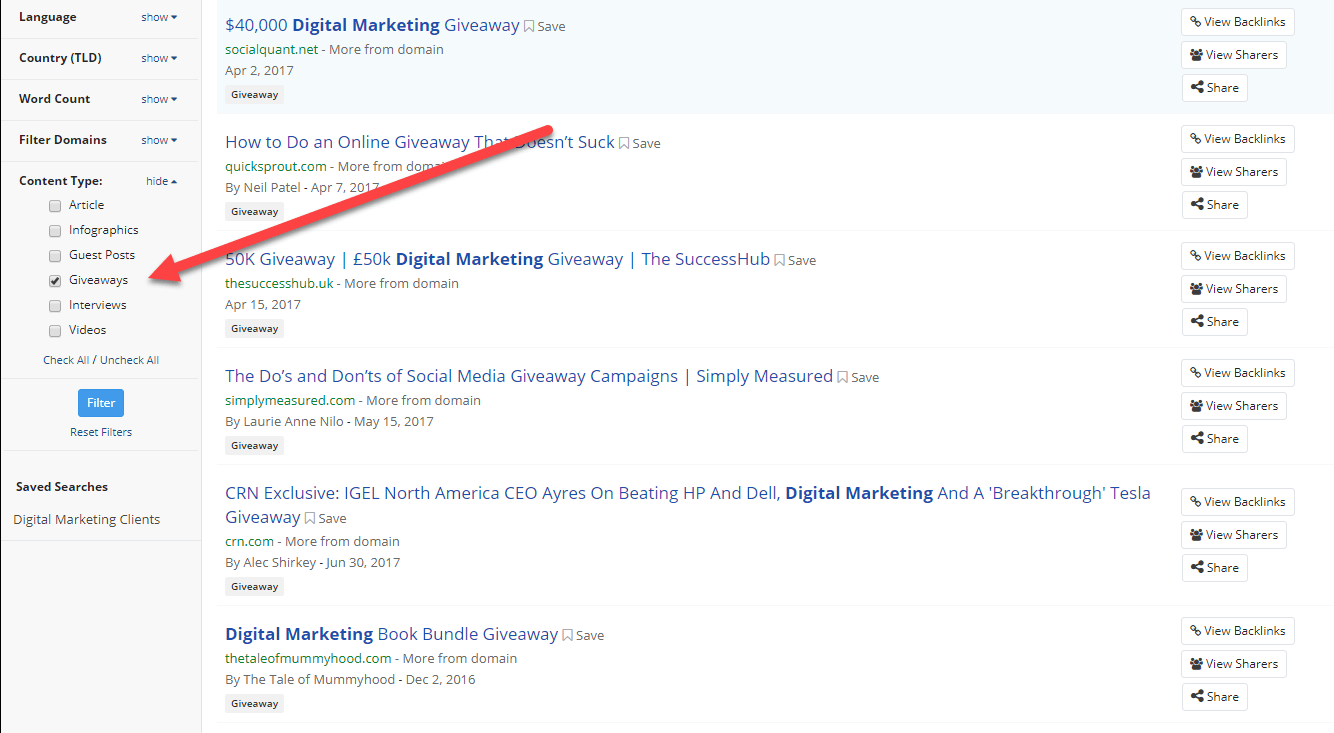
Task: Share the simplymeasured.com article
Action: 1215,439
